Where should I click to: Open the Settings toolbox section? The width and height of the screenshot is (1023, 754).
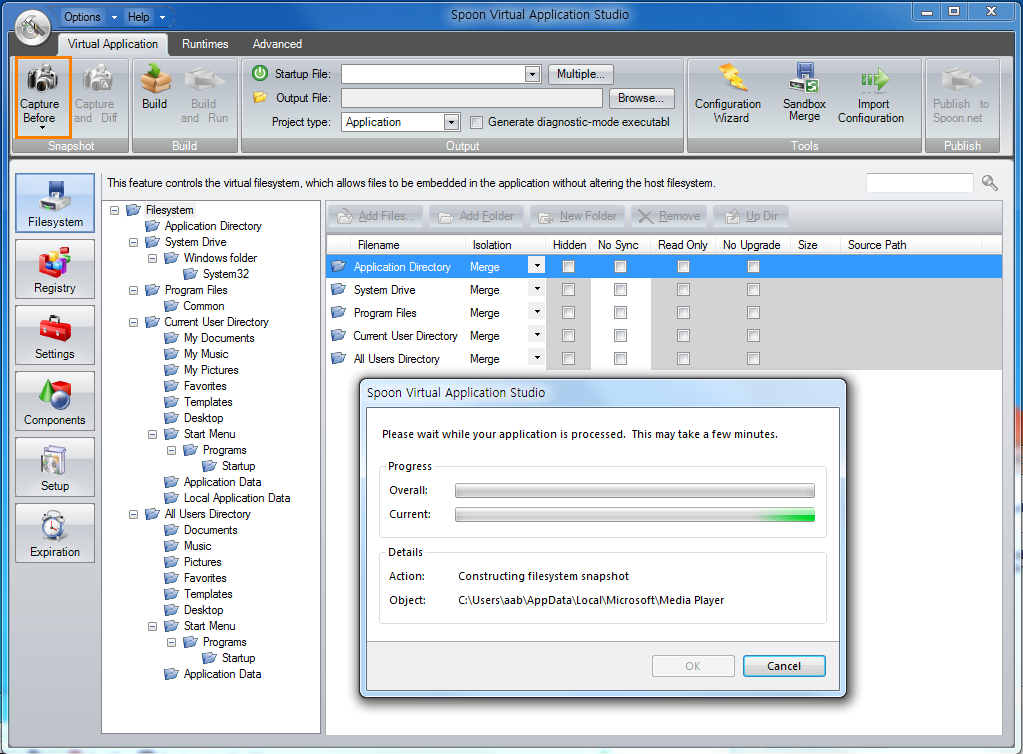pos(55,335)
